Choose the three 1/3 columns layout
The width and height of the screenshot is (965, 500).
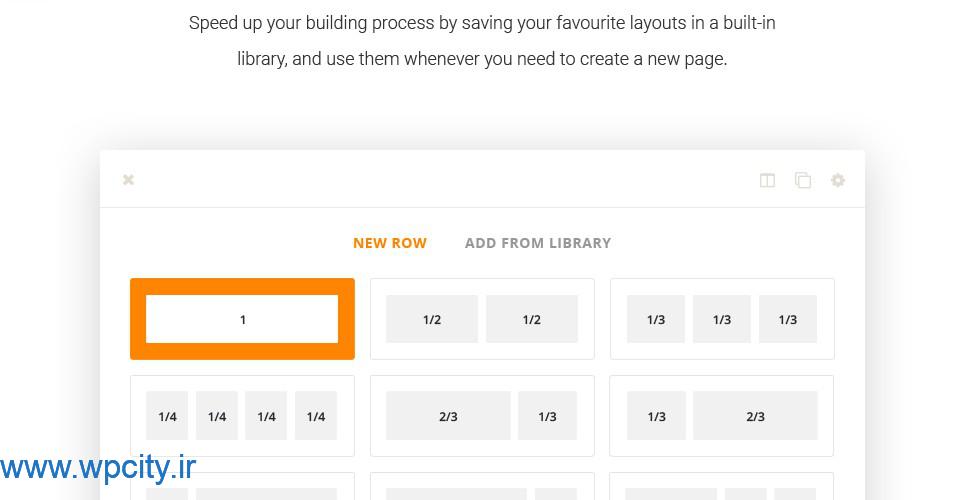tap(722, 319)
